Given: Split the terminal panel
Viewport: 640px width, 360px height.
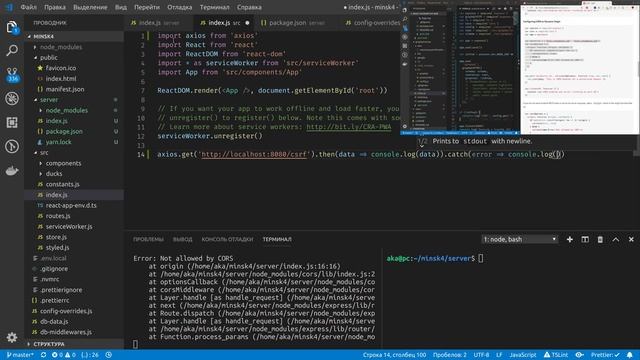Looking at the screenshot, I should coord(585,239).
